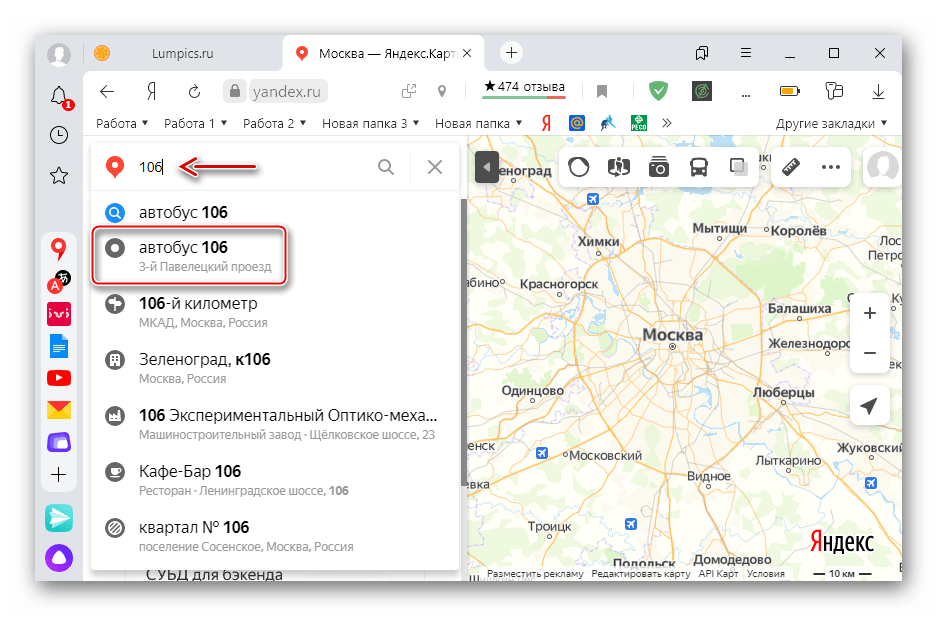This screenshot has width=937, height=621.
Task: Click the magnifier search icon in search box
Action: point(386,167)
